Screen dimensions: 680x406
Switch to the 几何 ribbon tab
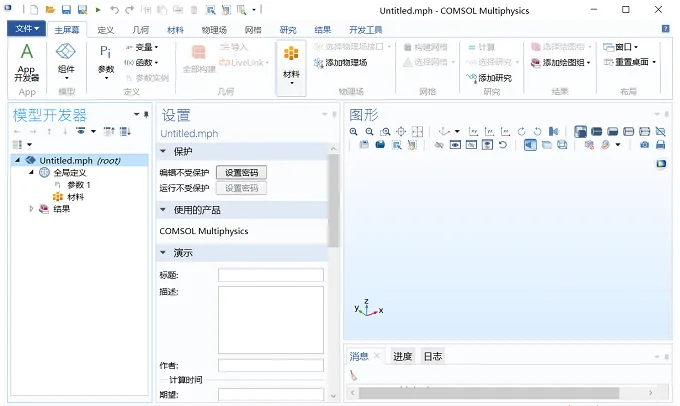coord(141,30)
